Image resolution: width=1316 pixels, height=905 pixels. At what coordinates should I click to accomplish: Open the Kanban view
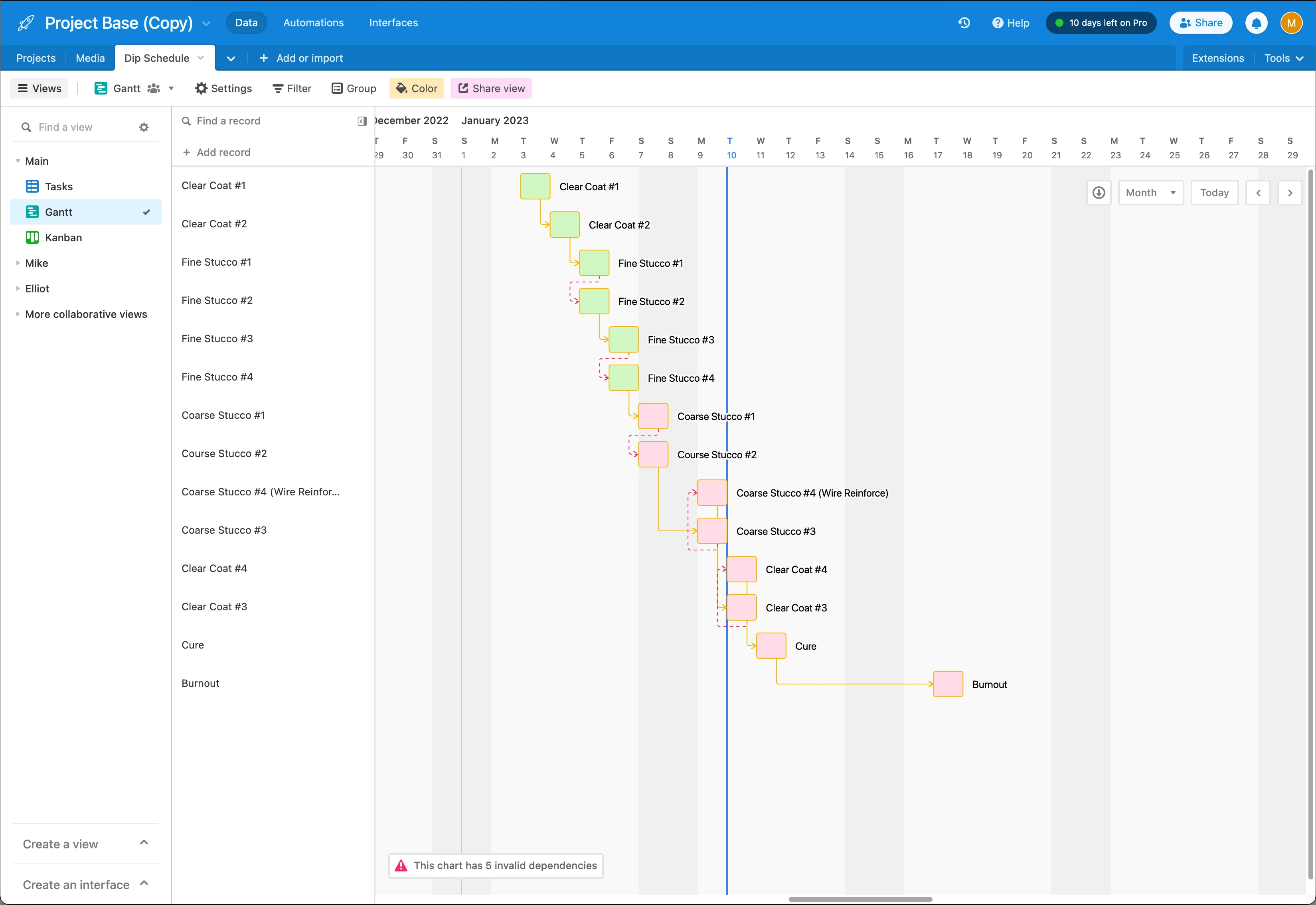point(63,238)
